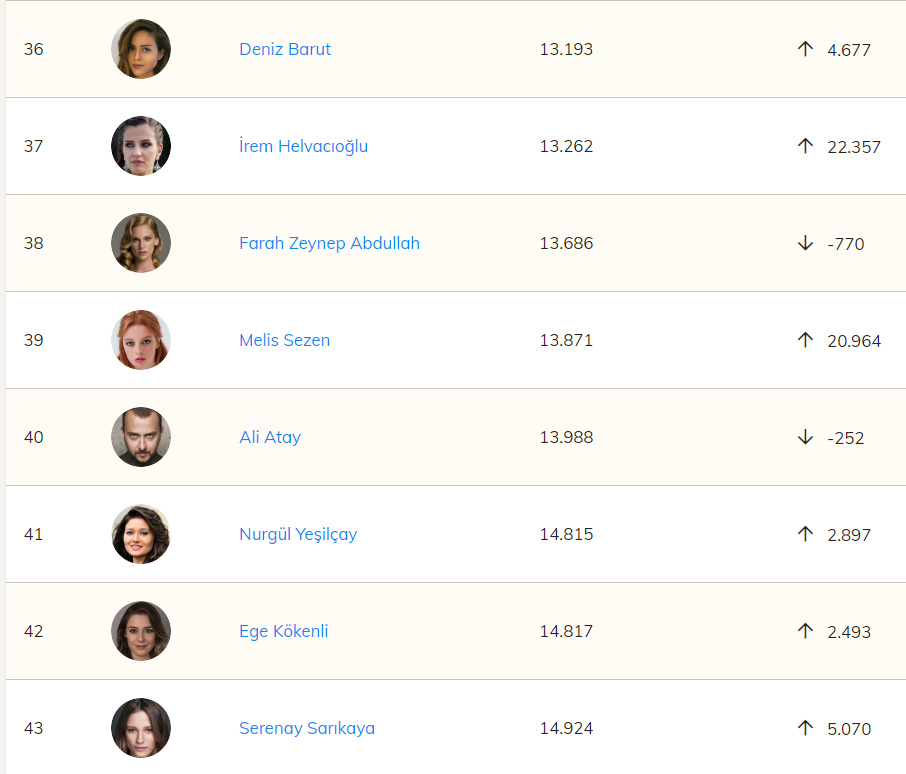Click the up arrow beside 2.897
This screenshot has height=774, width=906.
click(x=805, y=534)
